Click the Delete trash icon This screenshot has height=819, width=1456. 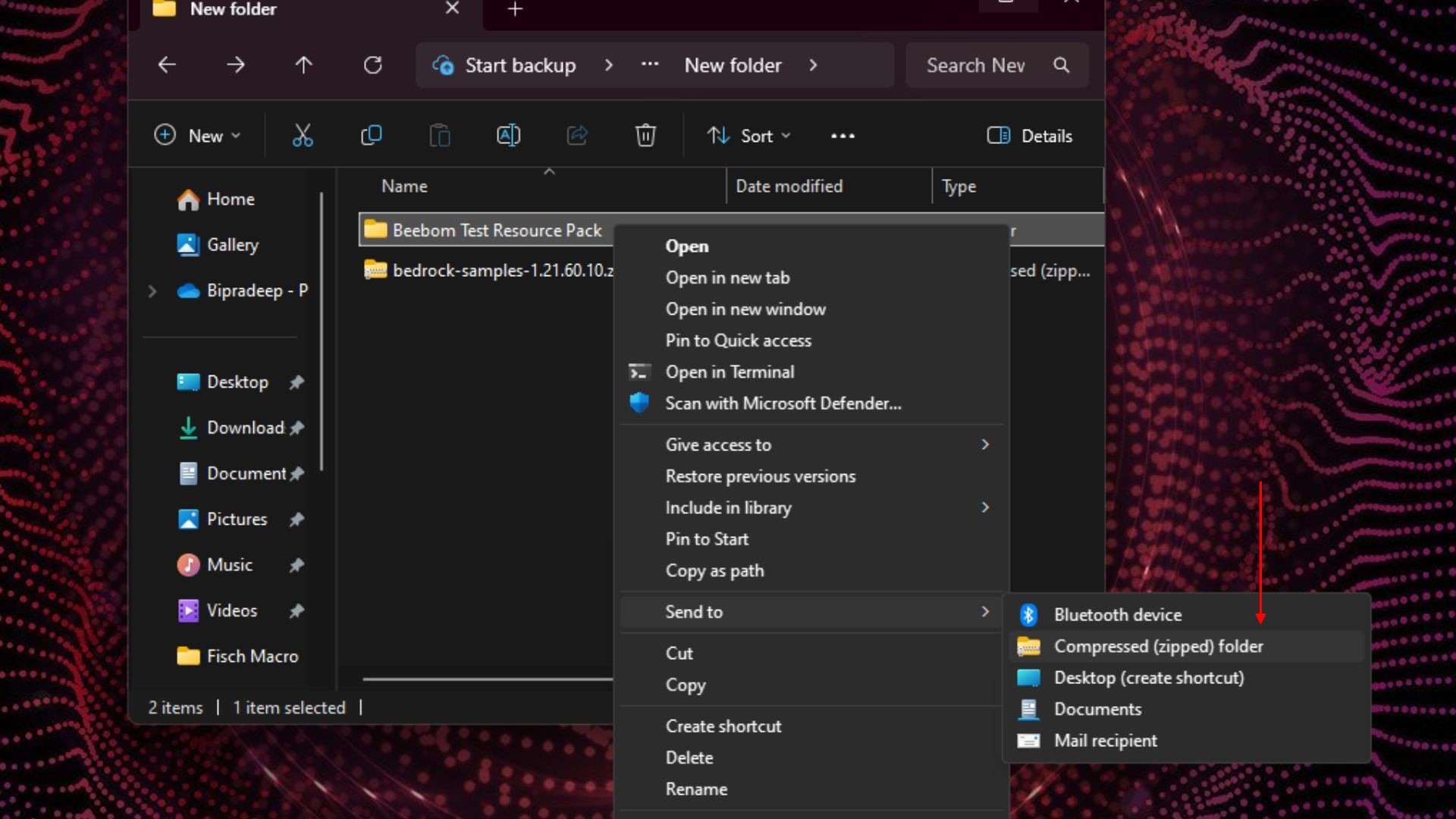point(645,136)
